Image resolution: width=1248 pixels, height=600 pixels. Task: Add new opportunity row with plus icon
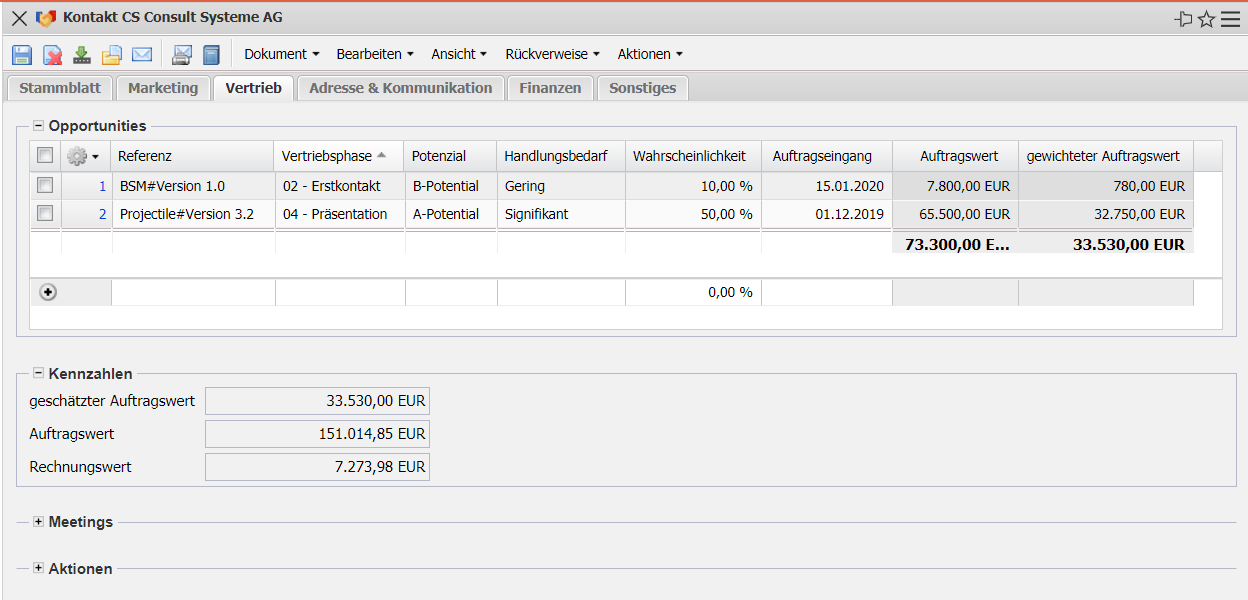(47, 292)
